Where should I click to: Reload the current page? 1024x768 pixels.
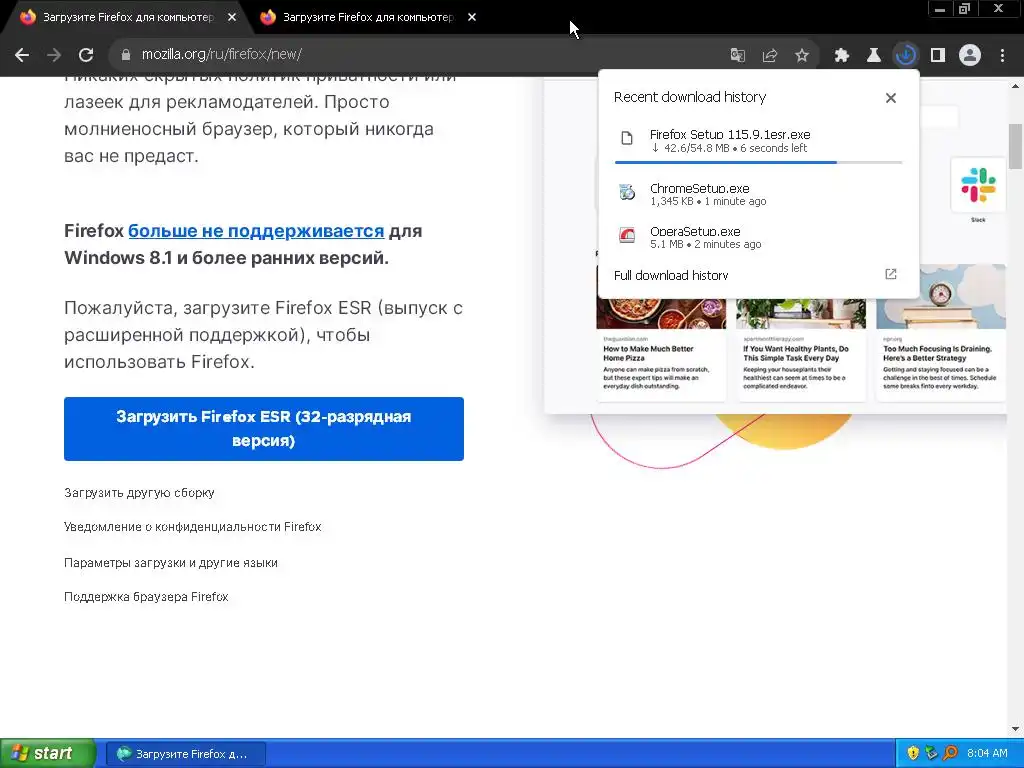[86, 55]
